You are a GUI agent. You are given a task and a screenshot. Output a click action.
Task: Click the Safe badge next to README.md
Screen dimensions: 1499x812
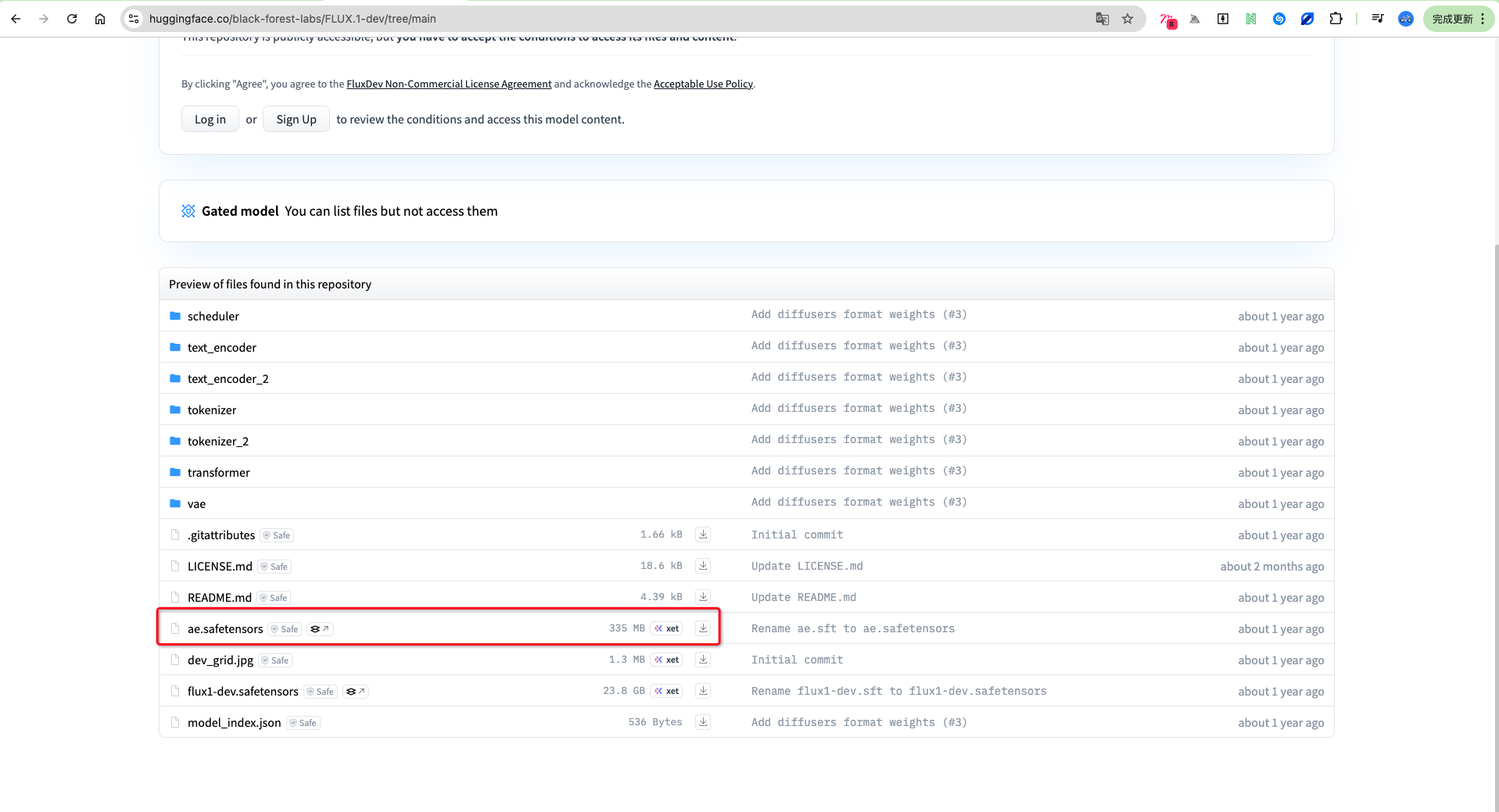274,598
